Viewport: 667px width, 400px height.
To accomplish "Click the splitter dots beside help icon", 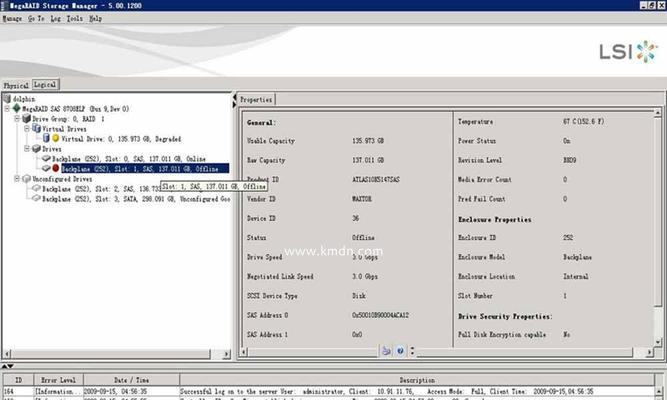I will (x=412, y=351).
